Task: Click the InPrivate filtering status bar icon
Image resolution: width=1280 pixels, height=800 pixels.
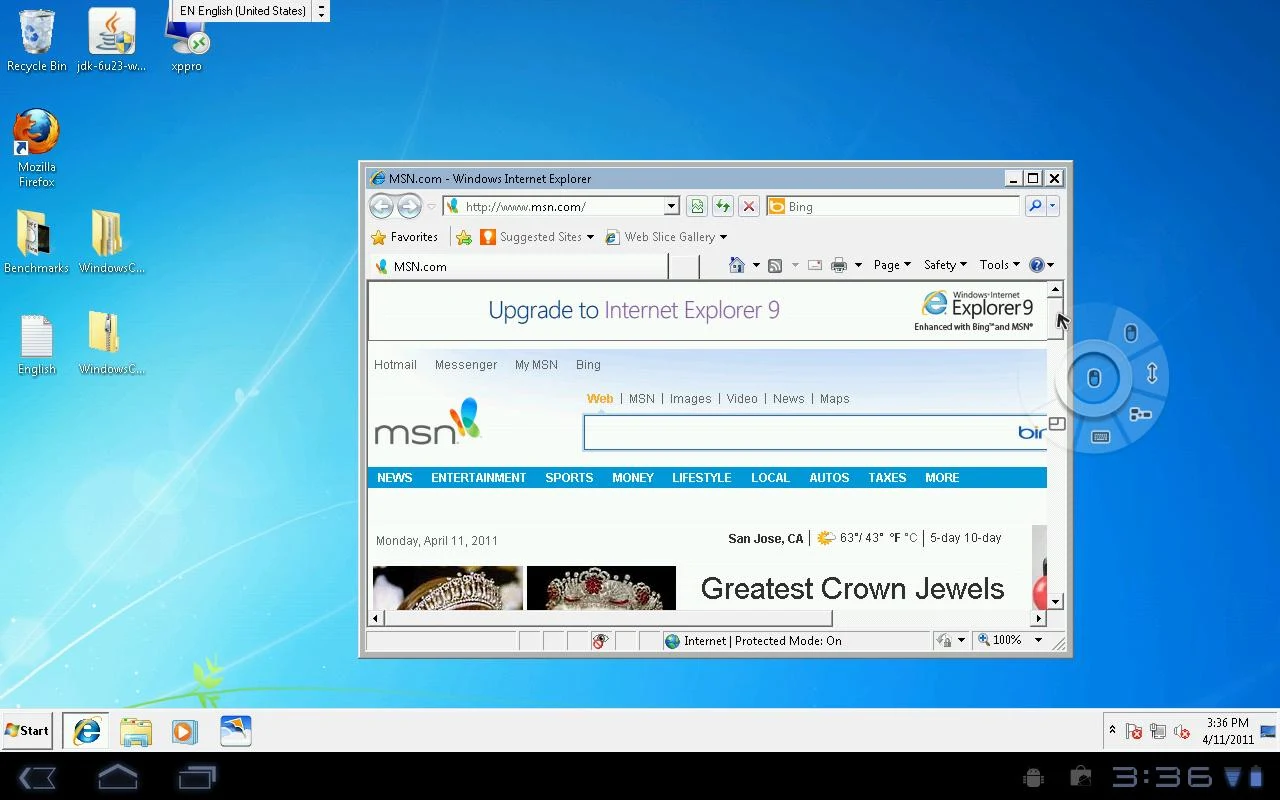Action: click(600, 641)
